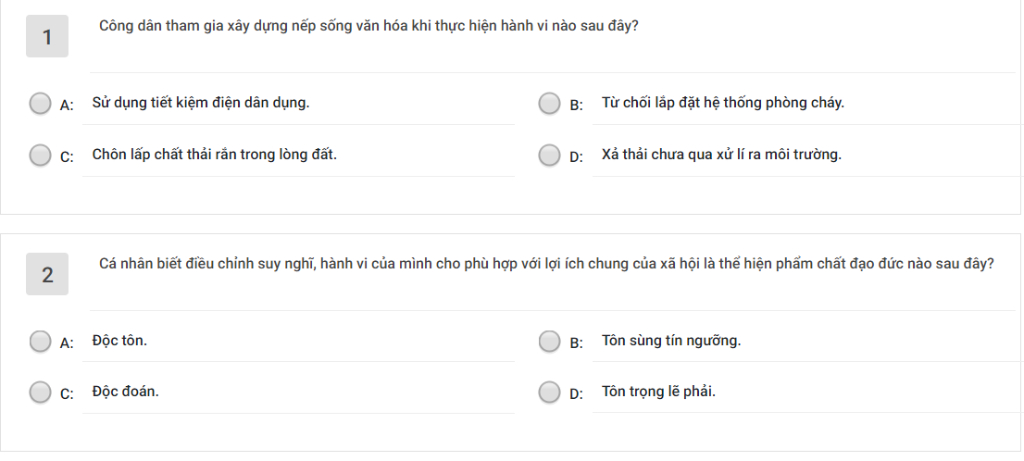
Task: Select radio button B for question 2
Action: pyautogui.click(x=549, y=341)
